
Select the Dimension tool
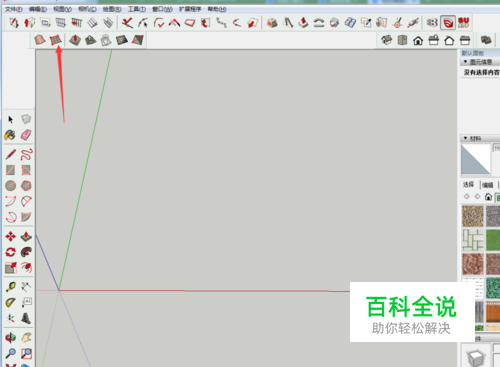tap(26, 286)
